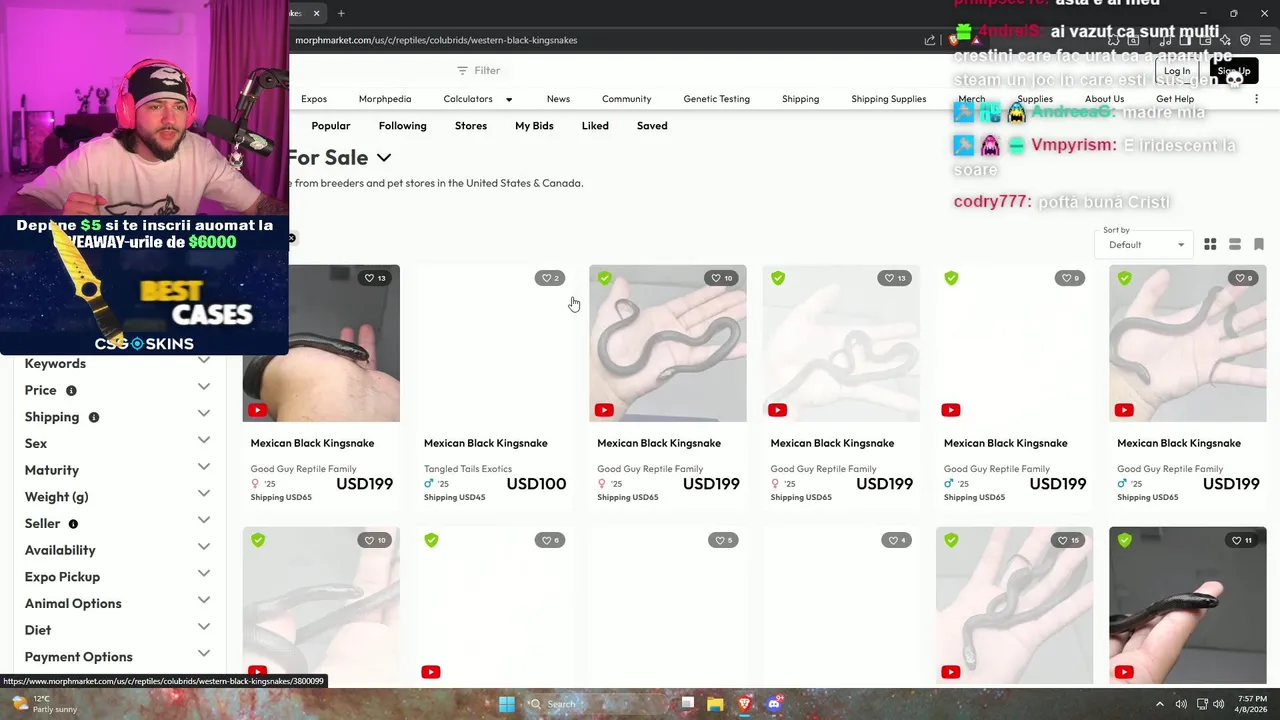The image size is (1280, 720).
Task: Expand the Maturity filter section
Action: (x=204, y=467)
